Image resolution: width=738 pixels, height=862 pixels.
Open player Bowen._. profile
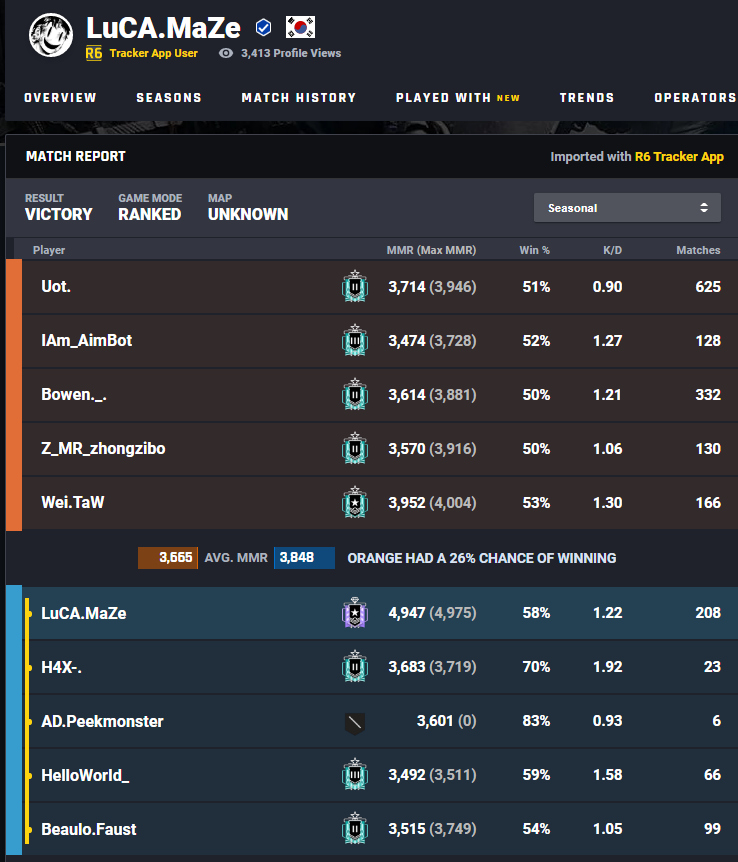(74, 394)
